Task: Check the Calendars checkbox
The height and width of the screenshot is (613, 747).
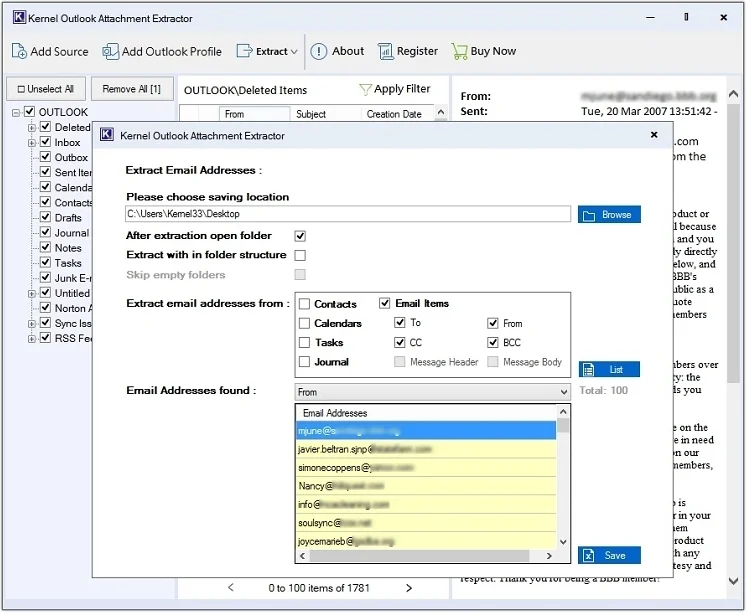Action: click(304, 323)
